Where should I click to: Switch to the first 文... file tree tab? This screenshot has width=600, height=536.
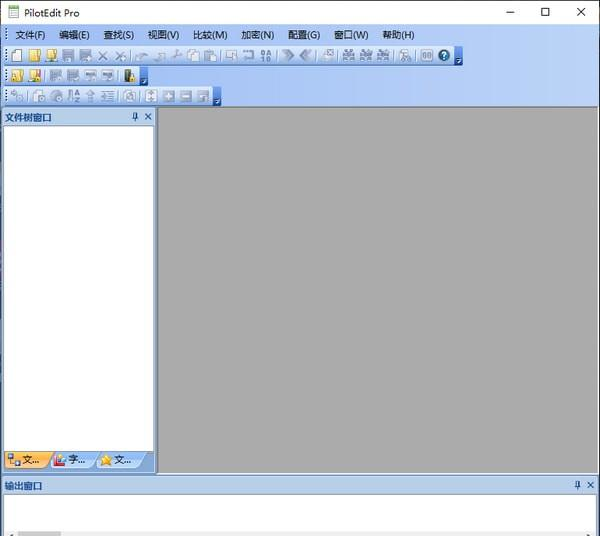tap(26, 460)
